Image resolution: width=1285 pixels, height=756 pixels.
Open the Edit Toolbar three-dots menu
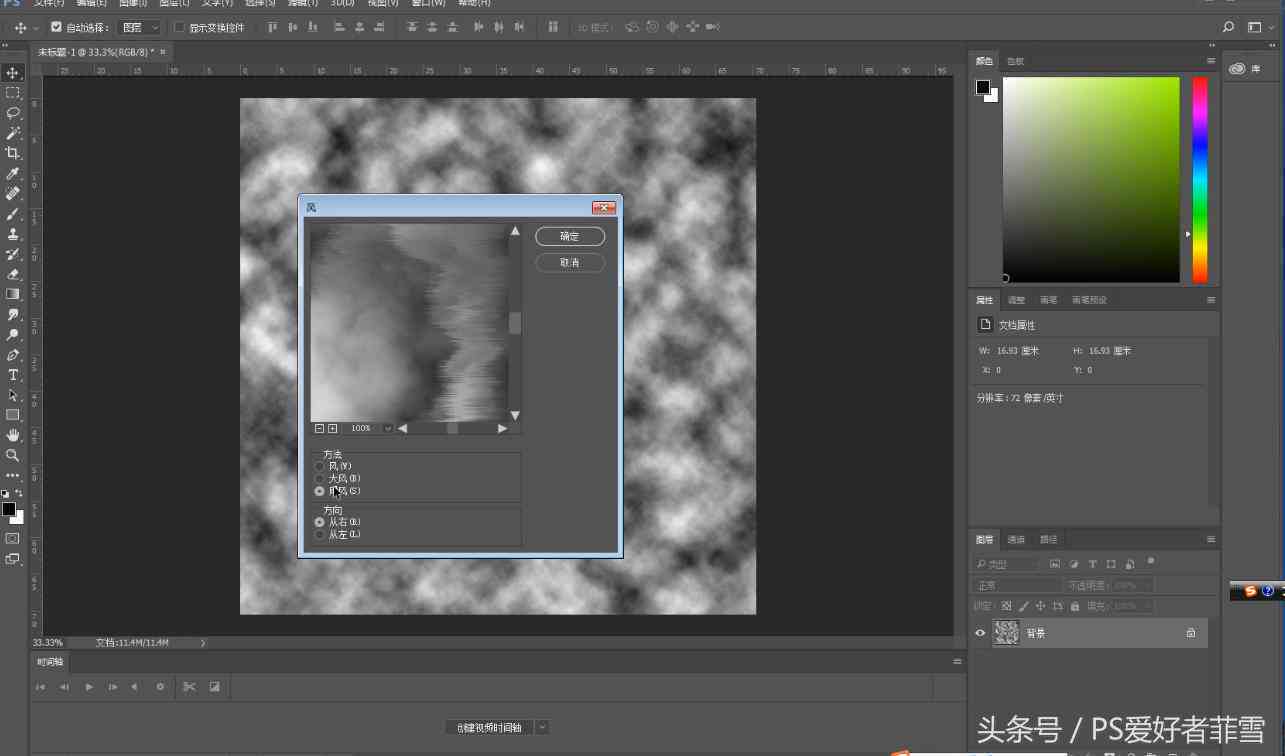pyautogui.click(x=13, y=475)
